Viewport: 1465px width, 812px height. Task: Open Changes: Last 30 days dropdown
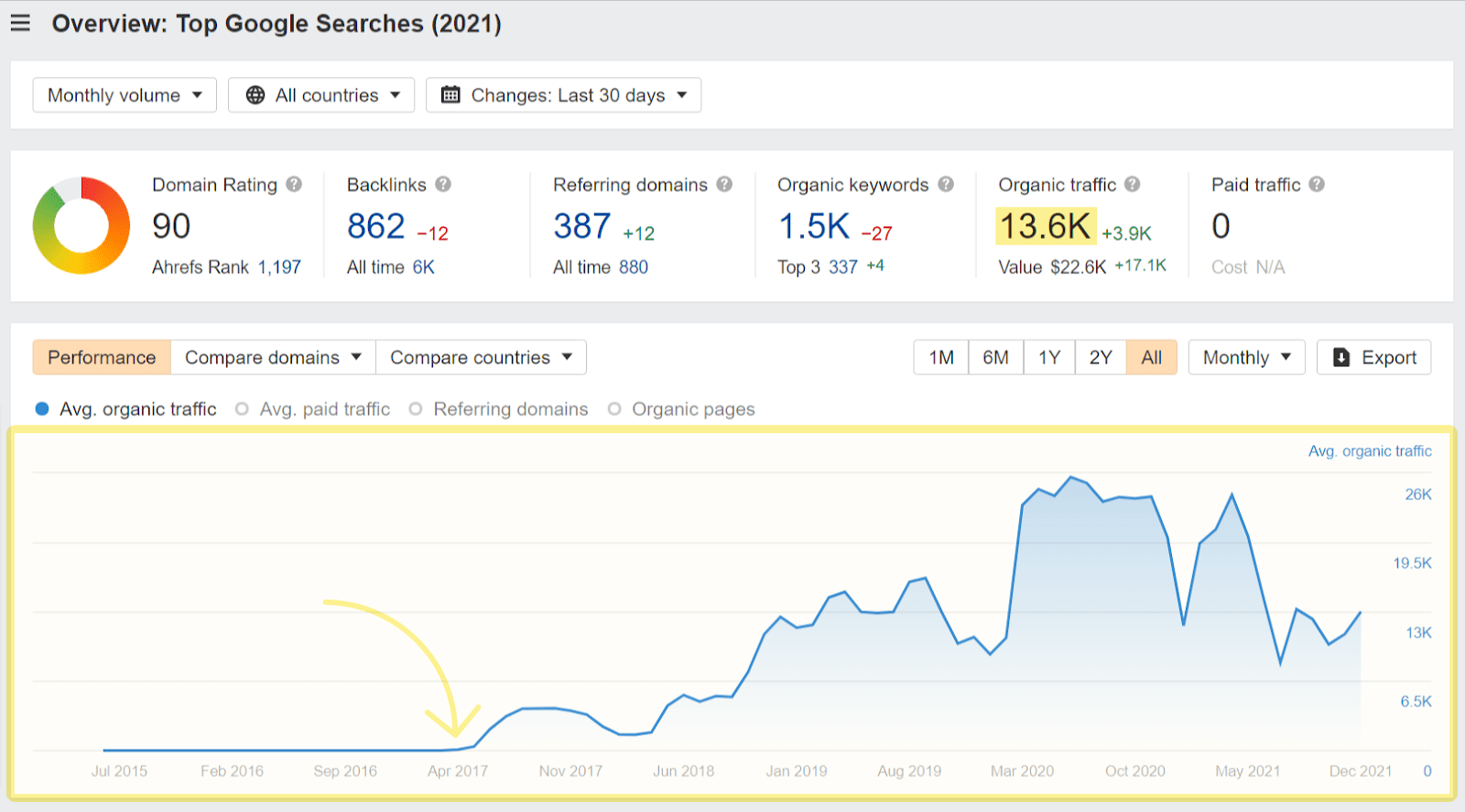click(563, 95)
